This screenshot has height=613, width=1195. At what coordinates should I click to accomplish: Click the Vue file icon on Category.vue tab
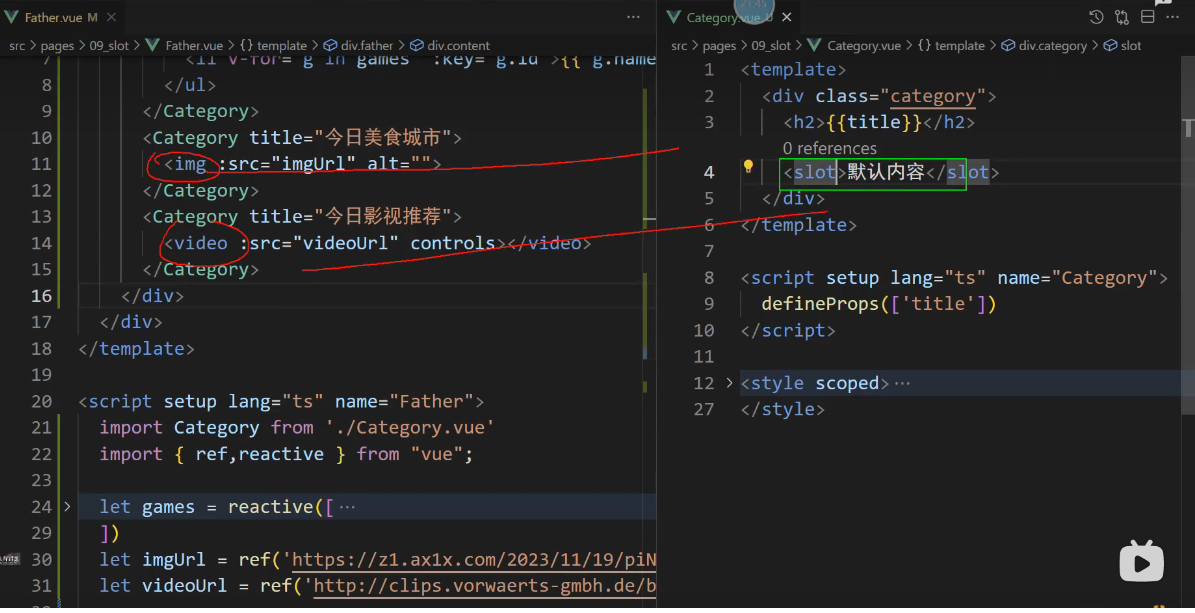pyautogui.click(x=673, y=17)
